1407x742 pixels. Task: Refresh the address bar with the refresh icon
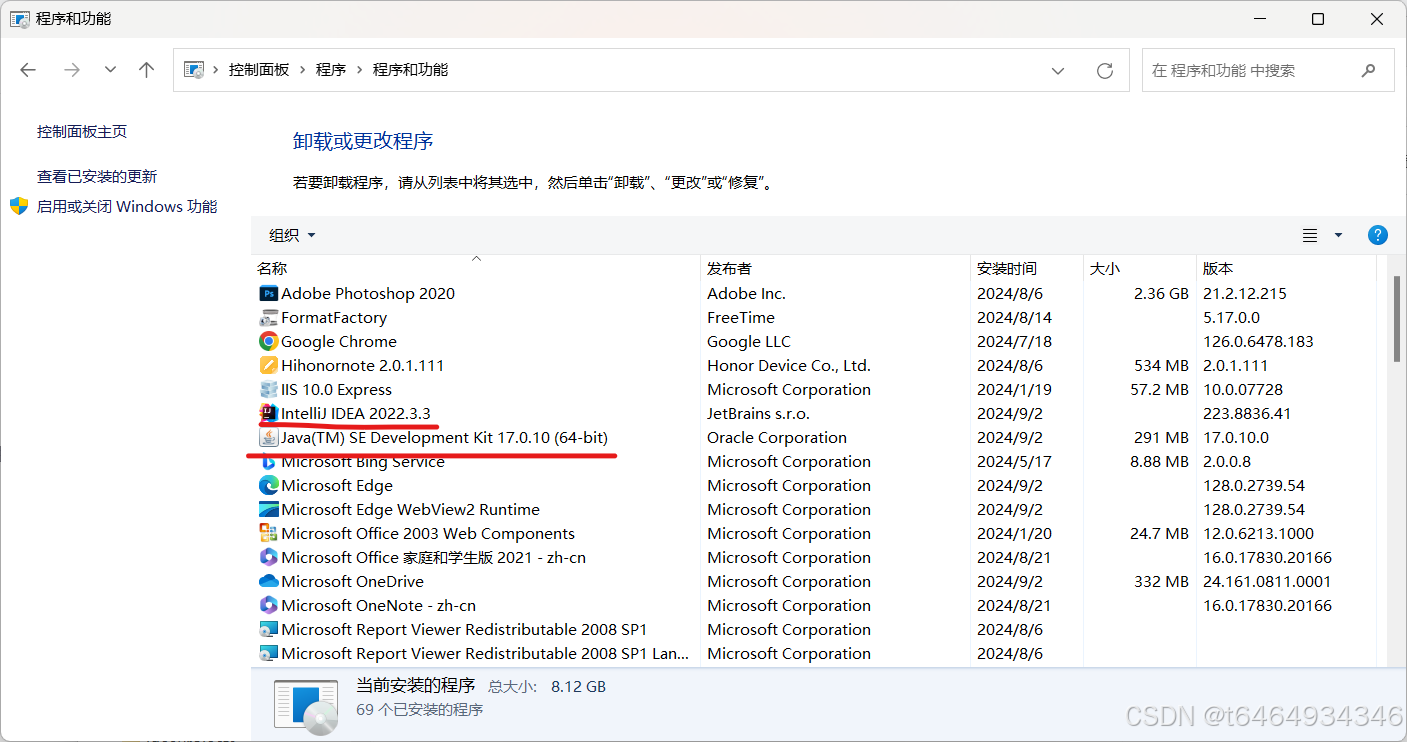(x=1104, y=70)
